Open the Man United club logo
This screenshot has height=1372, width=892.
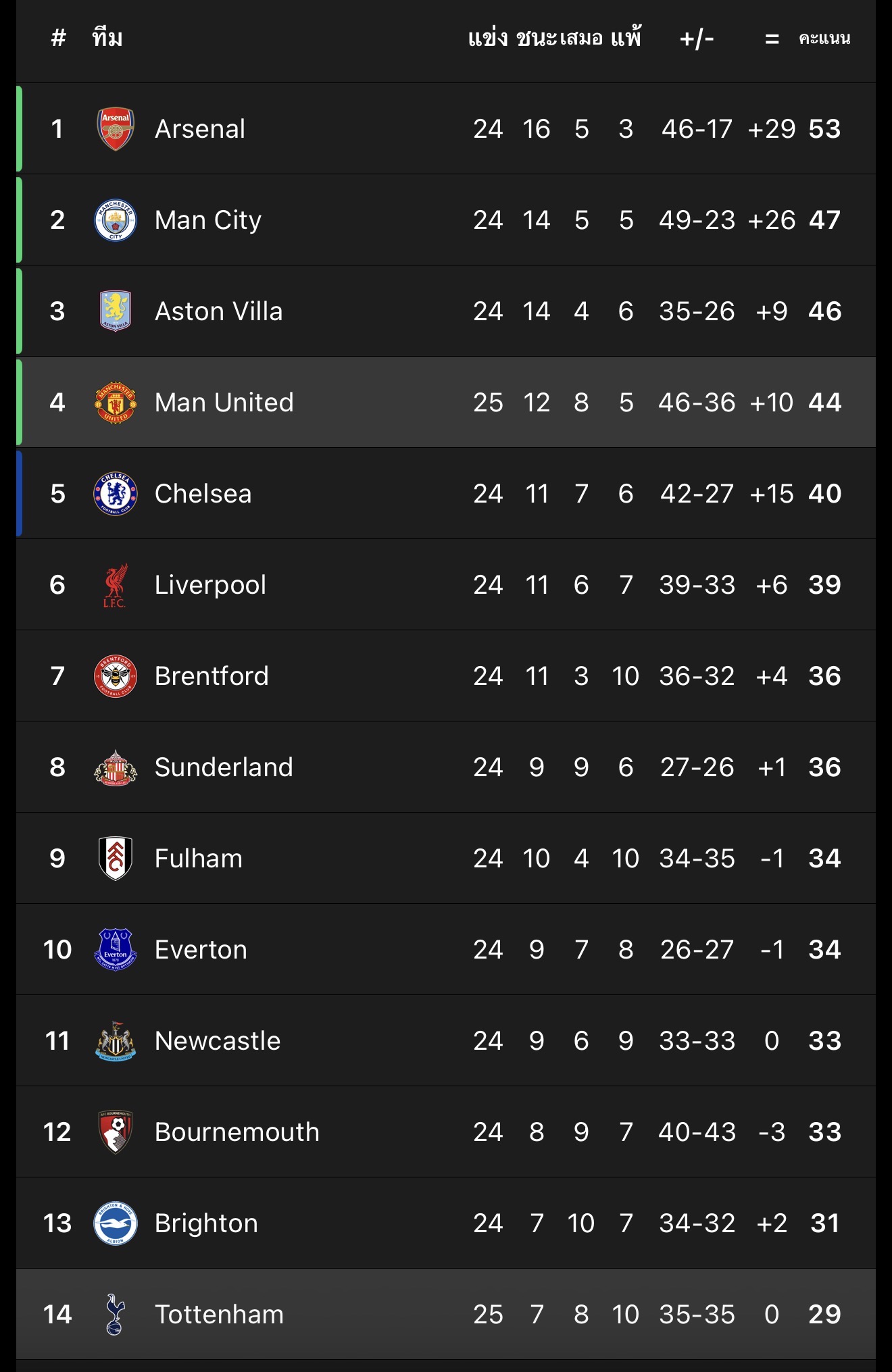[116, 403]
